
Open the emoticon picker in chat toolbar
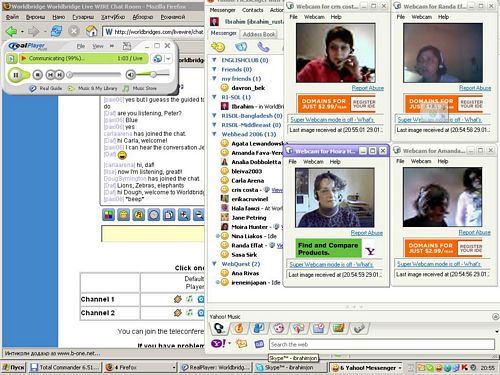tap(123, 215)
